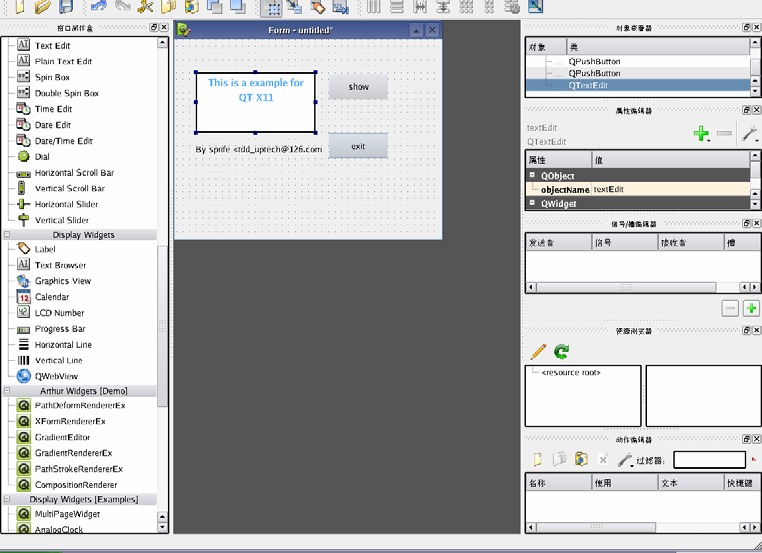The height and width of the screenshot is (553, 762).
Task: Collapse the Arthur Widgets [Demo] category
Action: 7,391
